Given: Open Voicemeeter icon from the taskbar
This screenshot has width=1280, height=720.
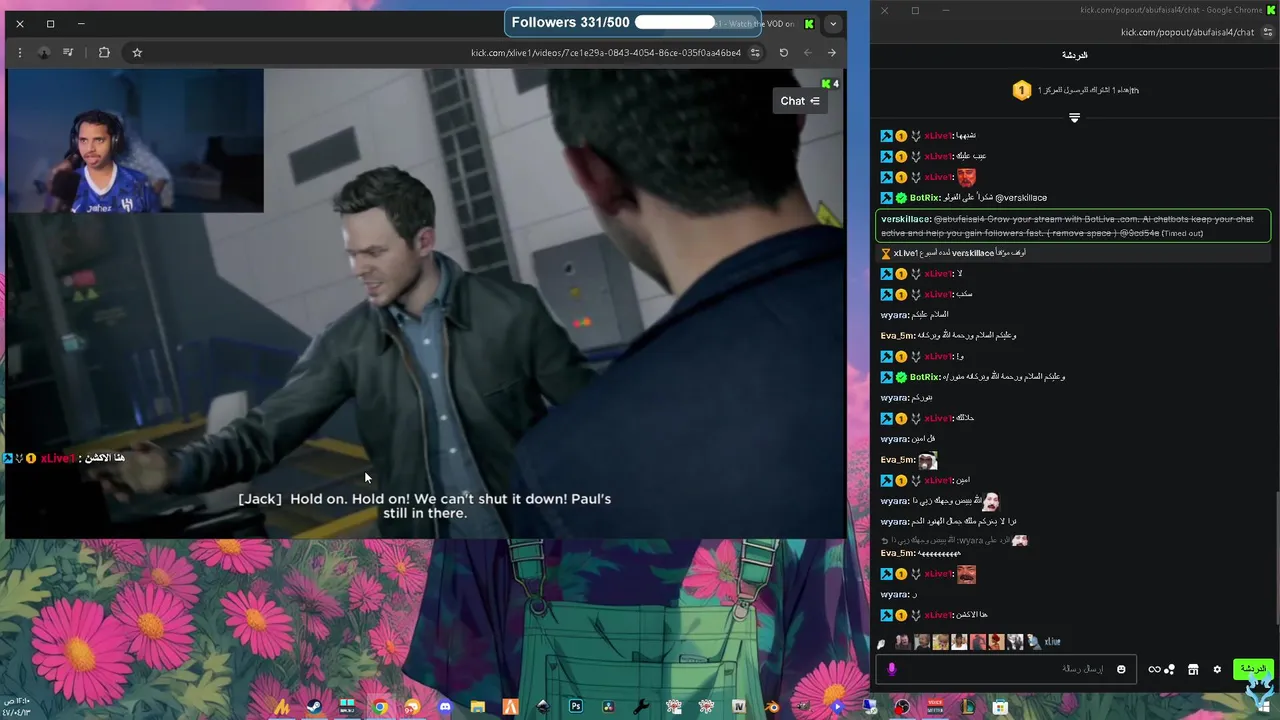Looking at the screenshot, I should tap(935, 707).
